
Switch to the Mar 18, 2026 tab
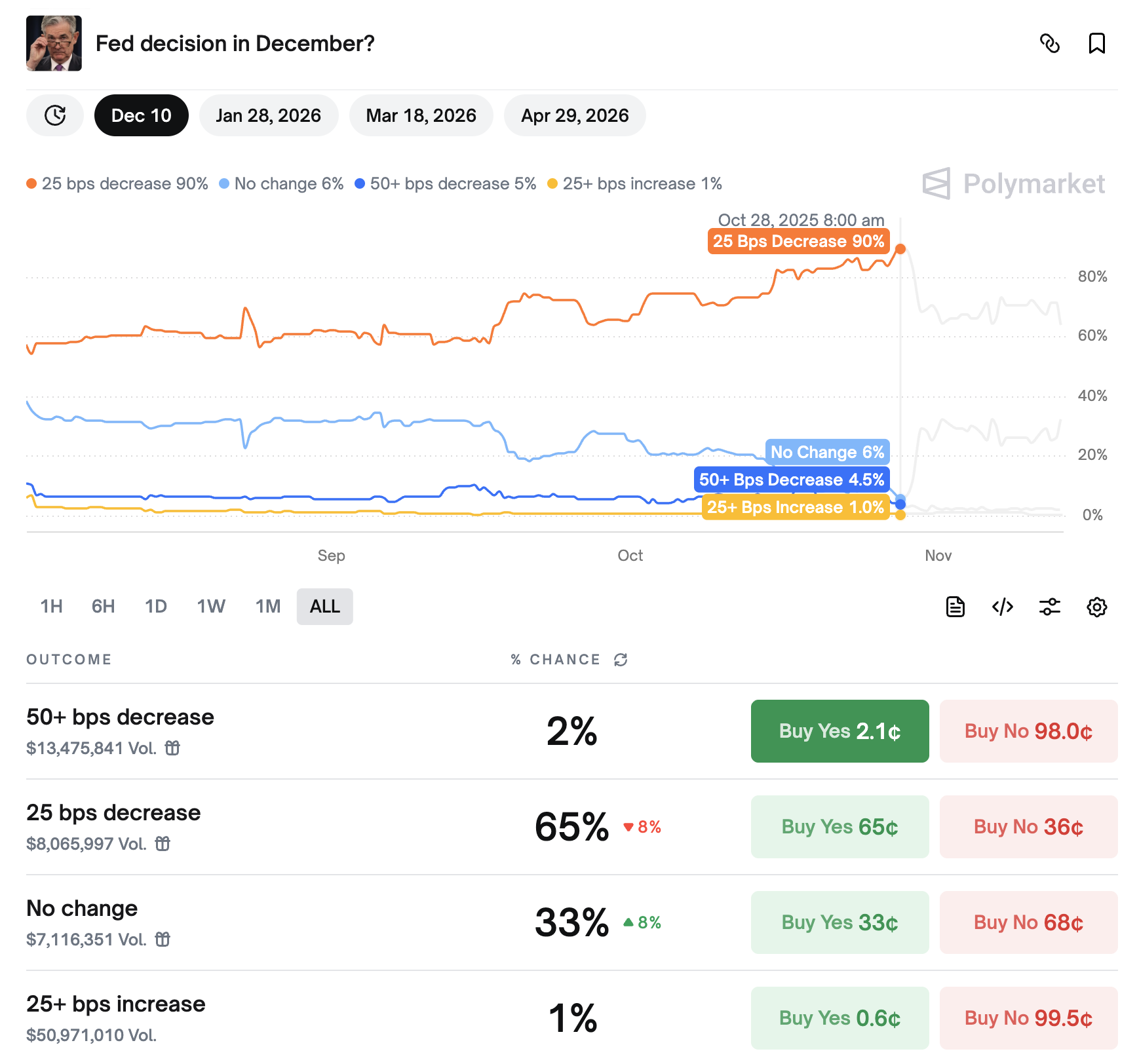(x=421, y=115)
